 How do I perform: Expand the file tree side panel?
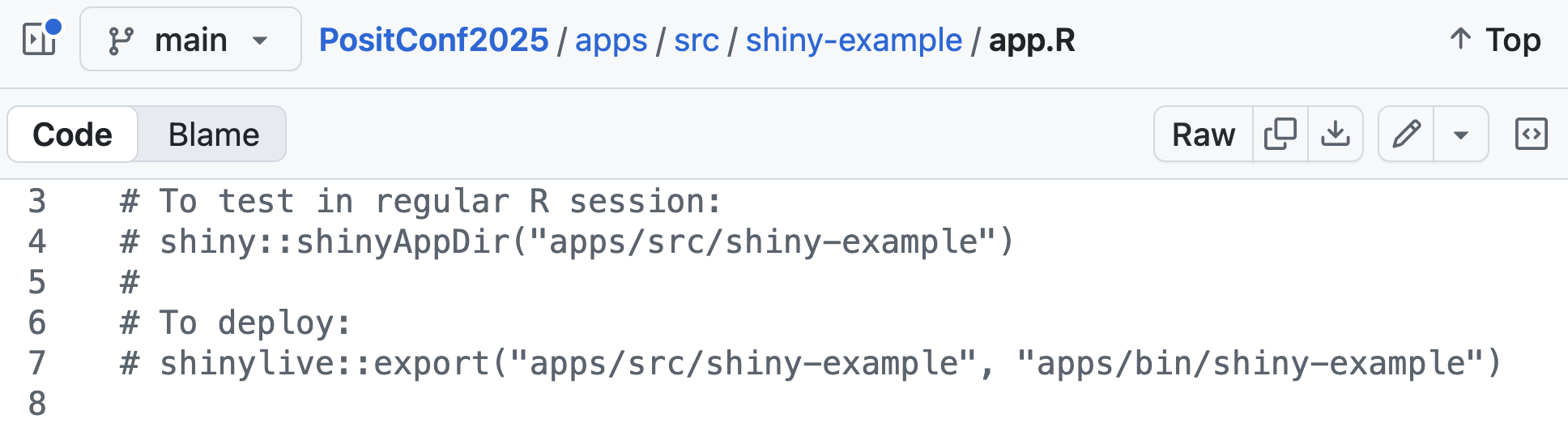[x=40, y=39]
